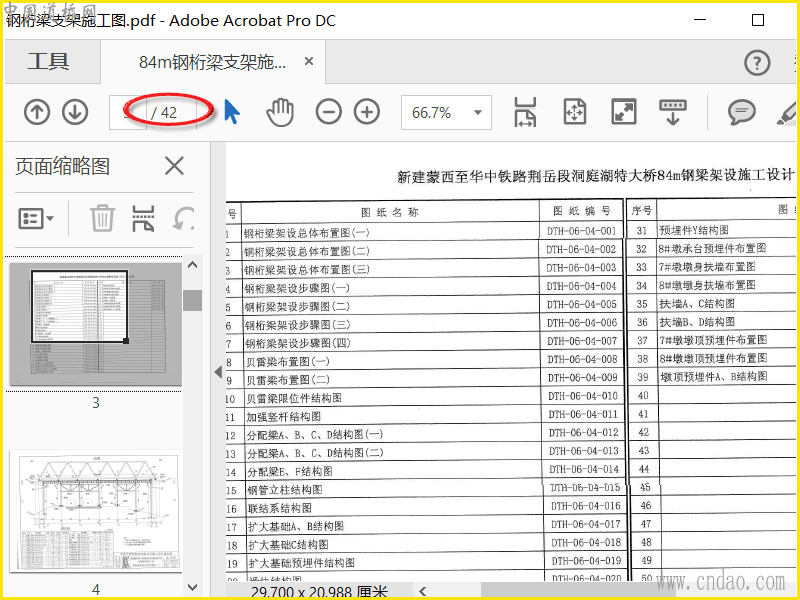Zoom out with the minus button
This screenshot has height=600, width=800.
[x=328, y=112]
